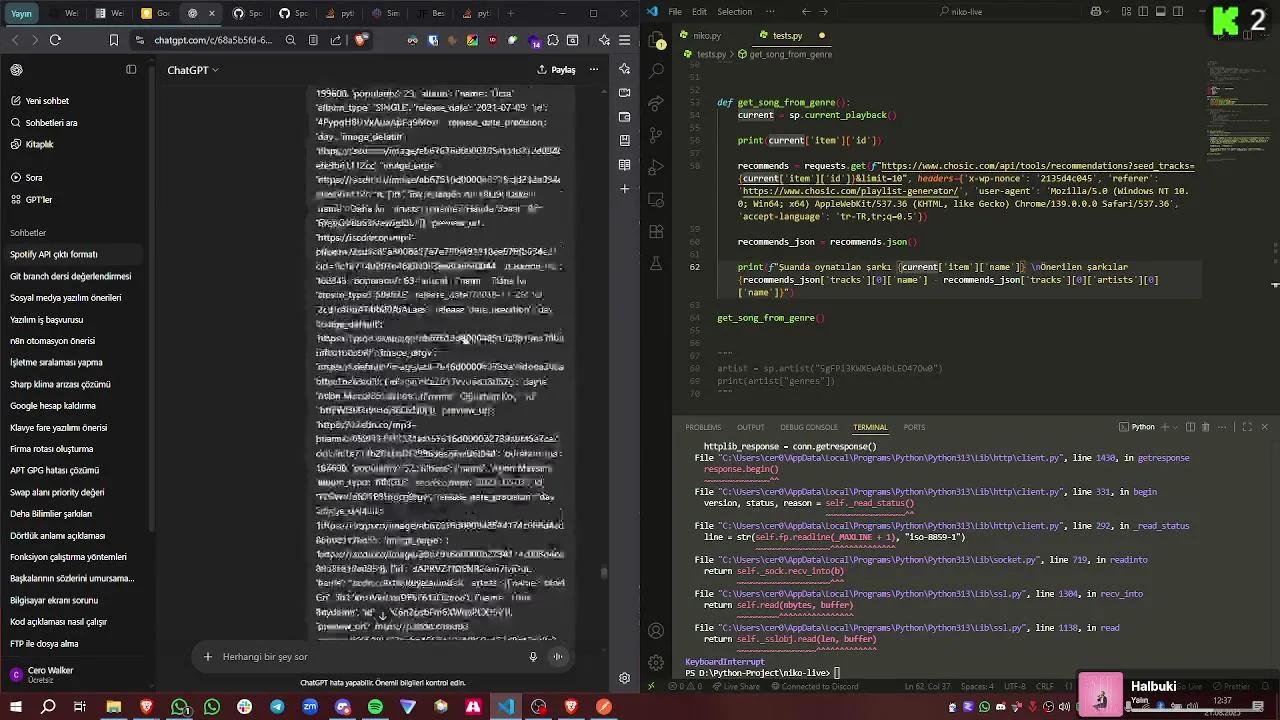This screenshot has width=1280, height=720.
Task: Collapse the ChatGPT sidebar with the panel icon
Action: pyautogui.click(x=131, y=70)
